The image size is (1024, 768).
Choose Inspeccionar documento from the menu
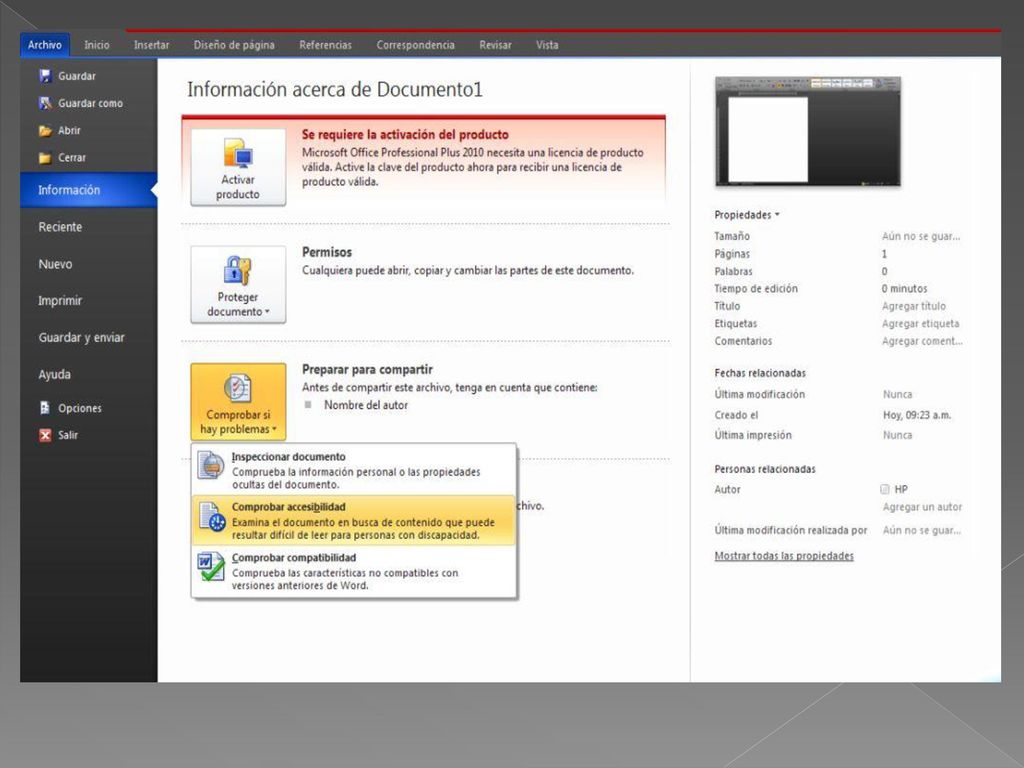[354, 470]
